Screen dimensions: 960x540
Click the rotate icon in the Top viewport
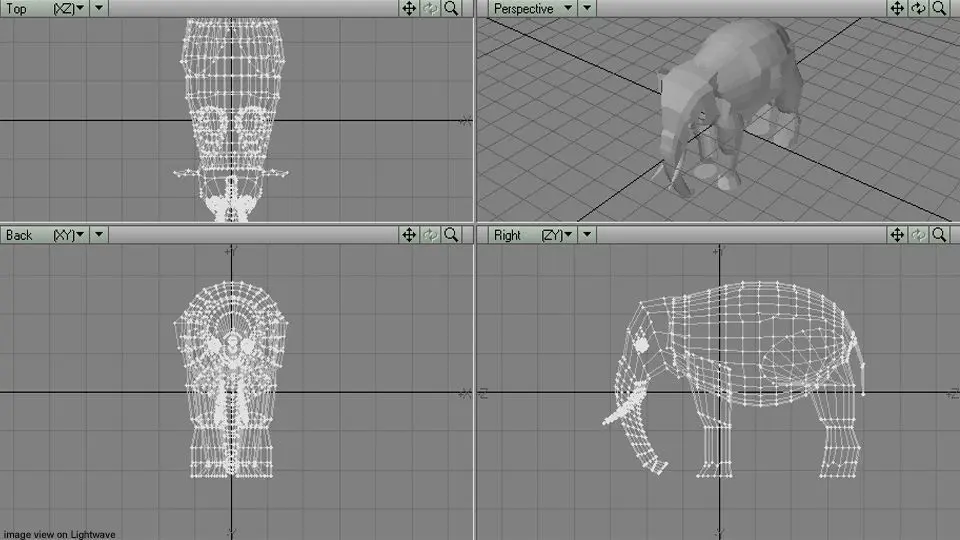click(x=430, y=9)
